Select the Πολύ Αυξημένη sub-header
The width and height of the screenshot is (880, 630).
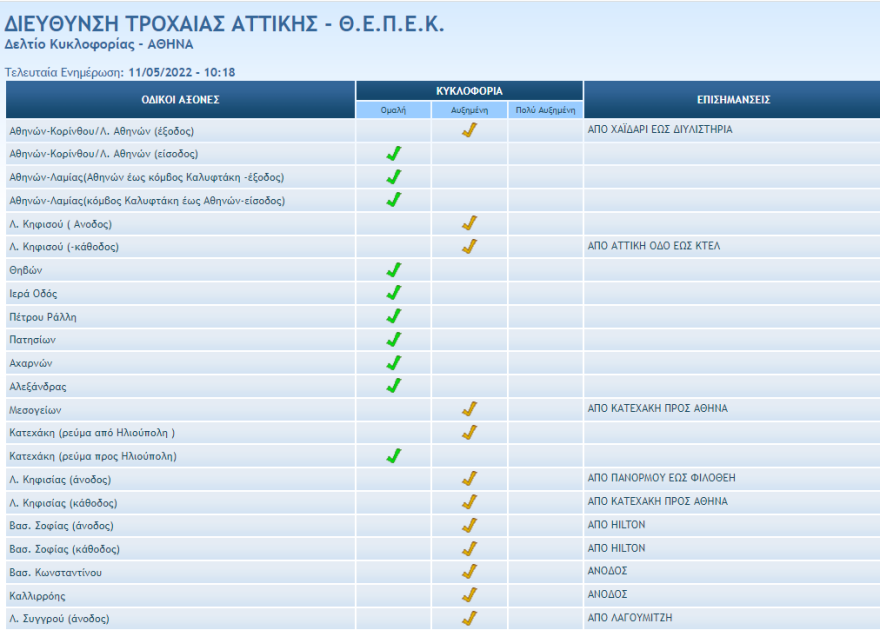tap(545, 111)
